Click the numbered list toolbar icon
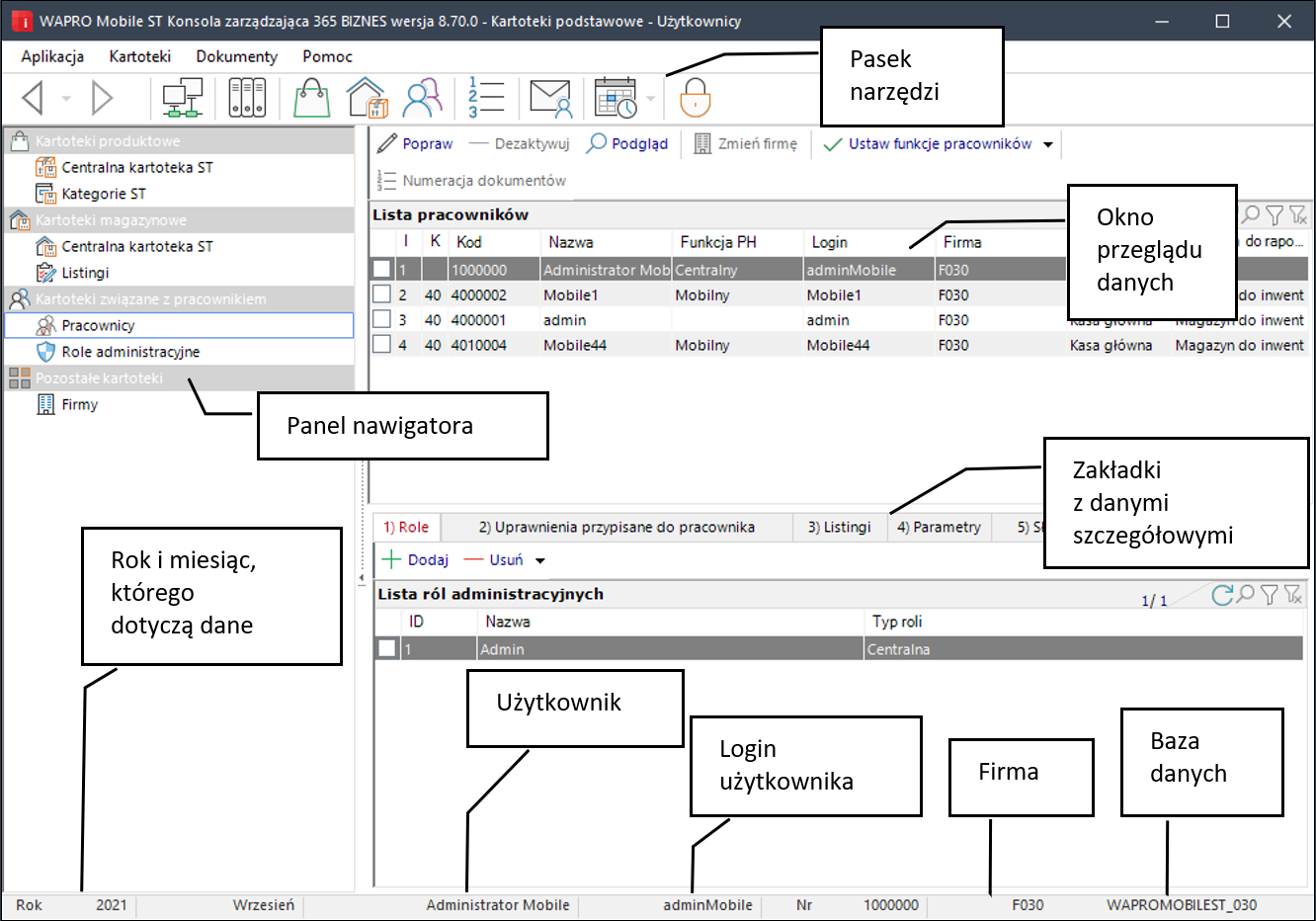 [x=486, y=98]
